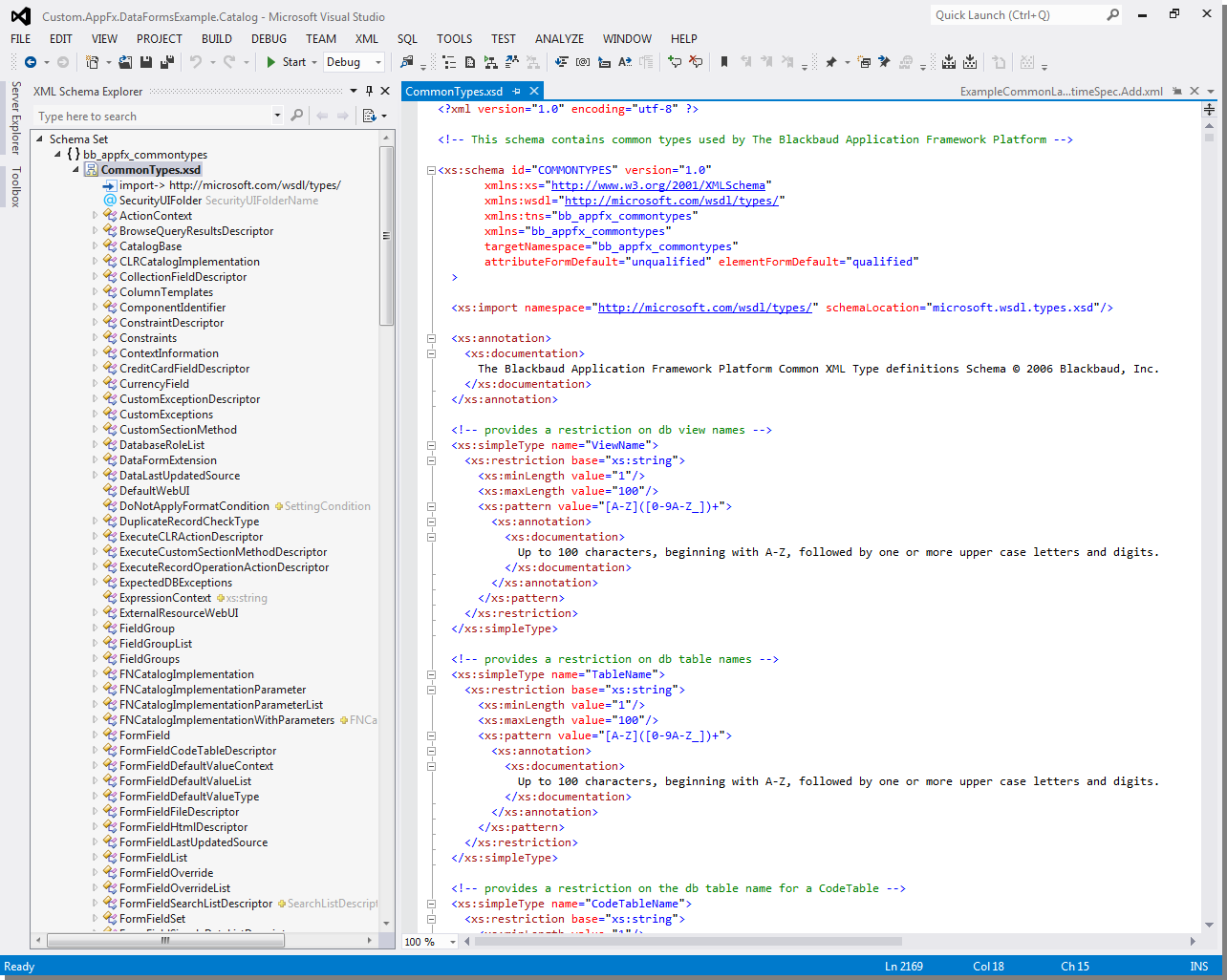Click the Show XML Schema Explorer toolbar icon
Image resolution: width=1227 pixels, height=980 pixels.
point(449,62)
